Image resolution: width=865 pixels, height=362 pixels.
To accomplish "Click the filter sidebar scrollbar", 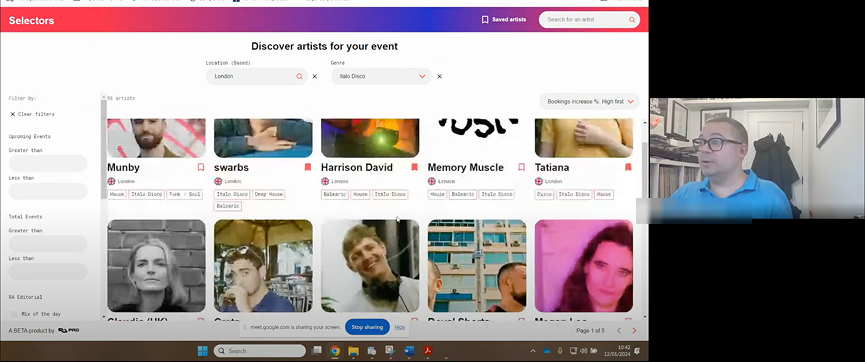I will click(103, 149).
